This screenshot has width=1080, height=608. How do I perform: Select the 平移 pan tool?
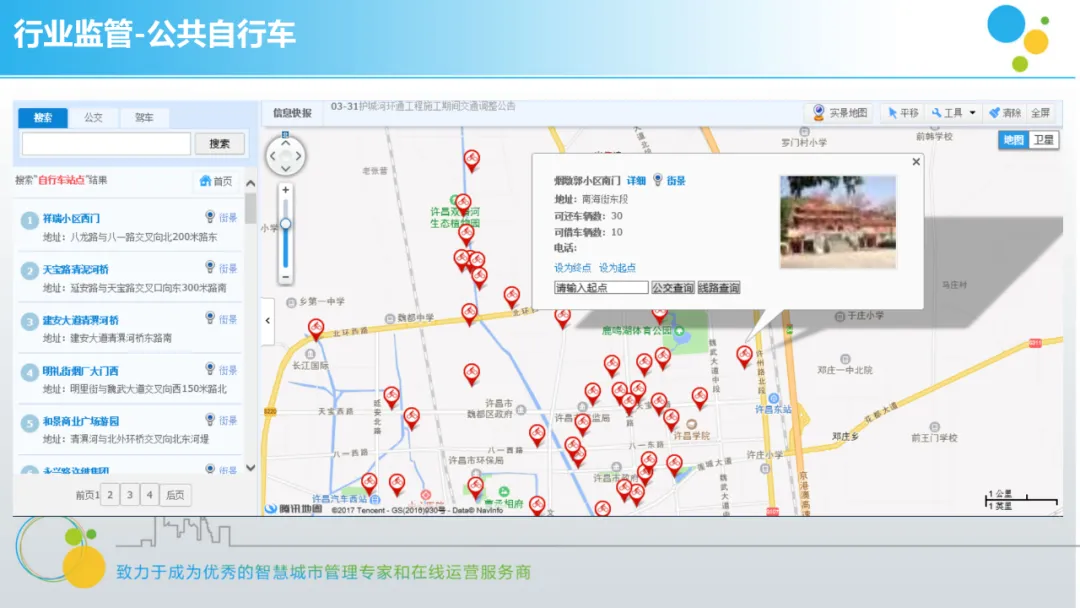click(x=903, y=113)
